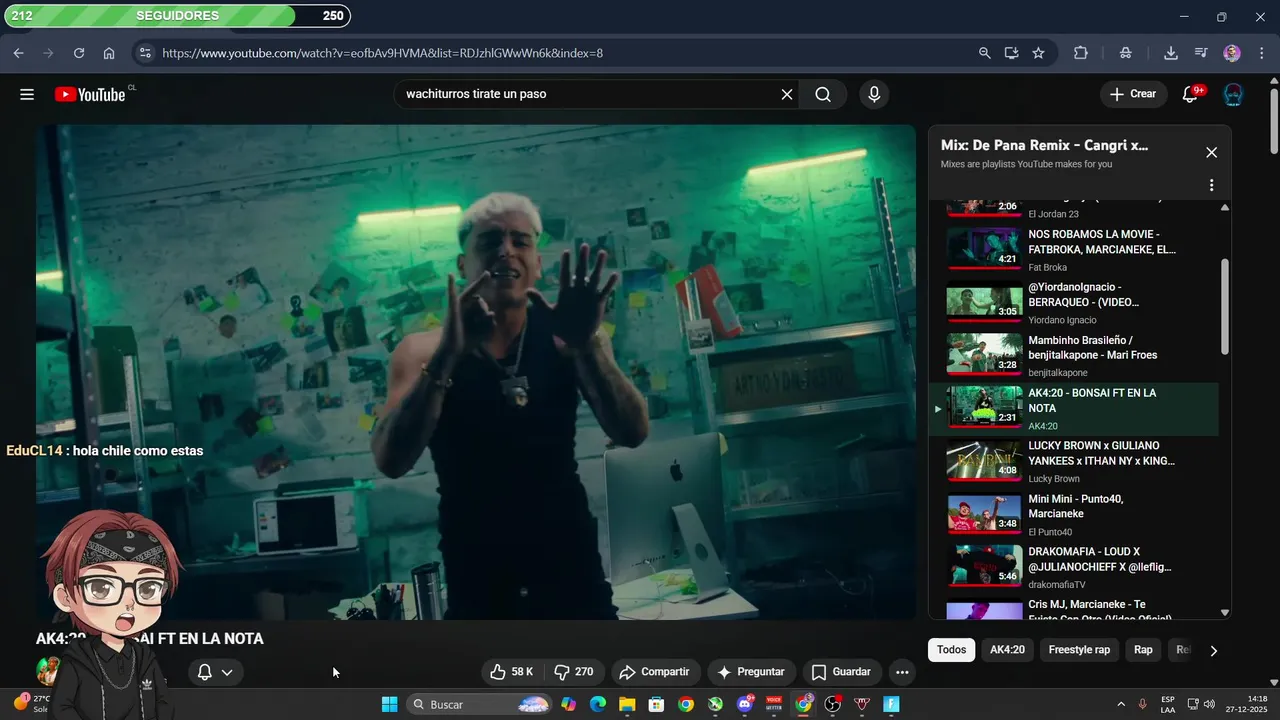Viewport: 1280px width, 720px height.
Task: View site information icon in address bar
Action: point(145,53)
